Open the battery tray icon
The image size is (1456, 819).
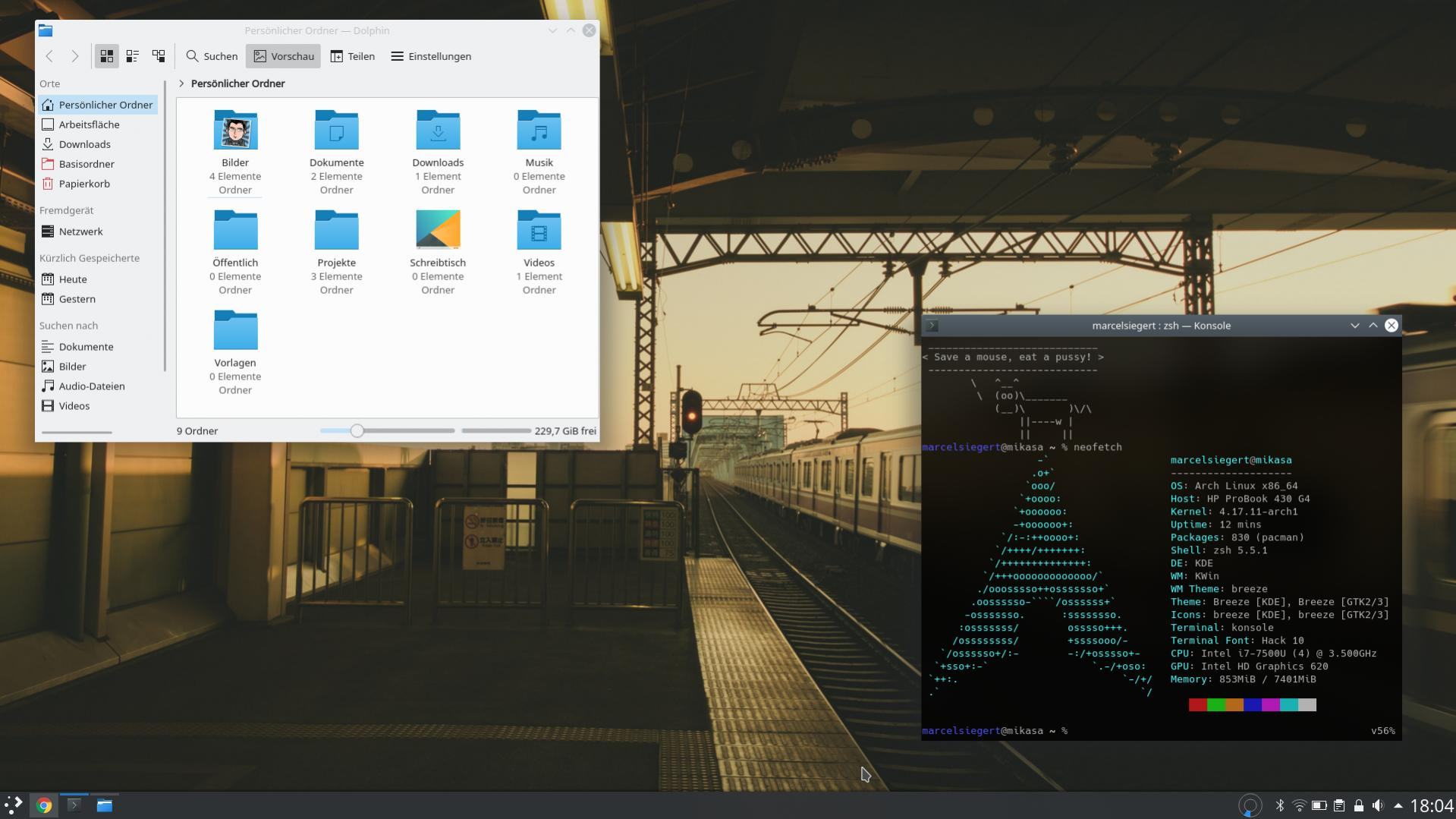coord(1319,805)
